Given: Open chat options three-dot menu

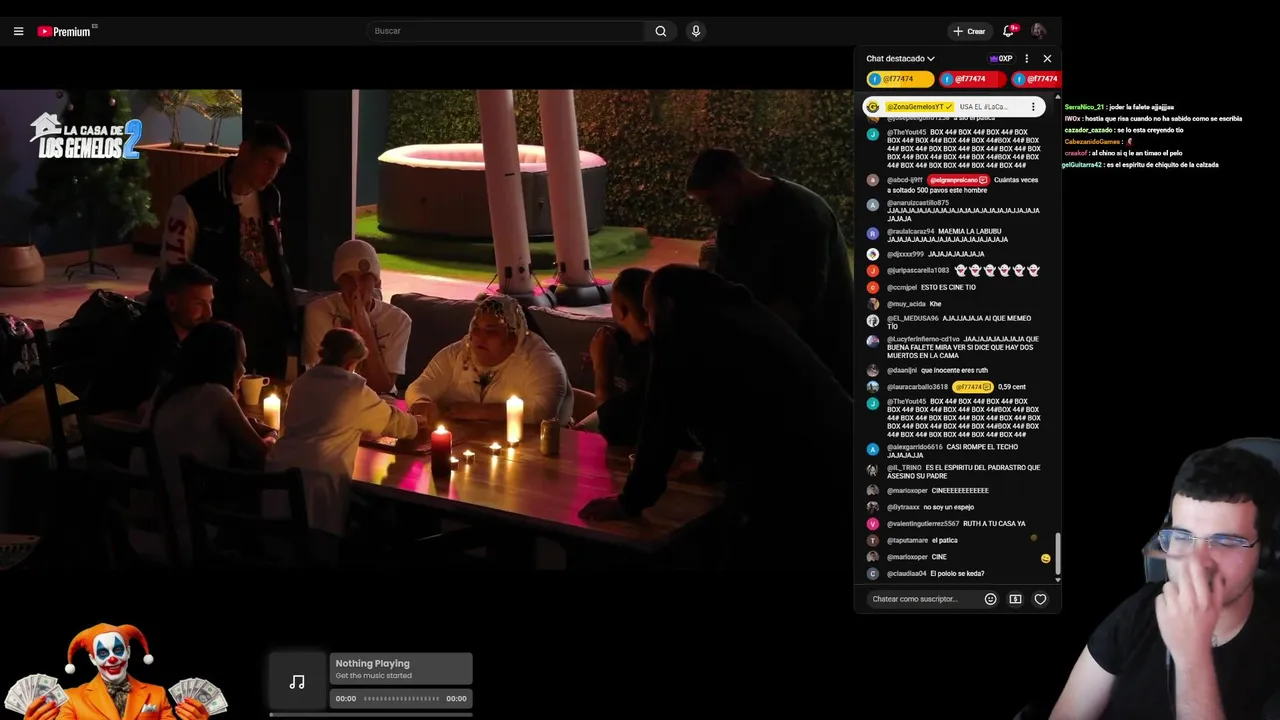Looking at the screenshot, I should [x=1026, y=59].
